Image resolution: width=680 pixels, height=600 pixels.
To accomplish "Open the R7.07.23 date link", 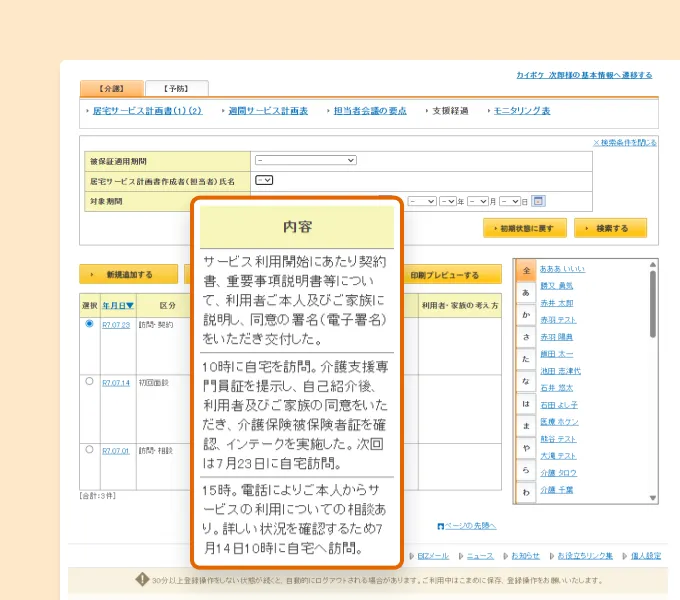I will click(116, 325).
